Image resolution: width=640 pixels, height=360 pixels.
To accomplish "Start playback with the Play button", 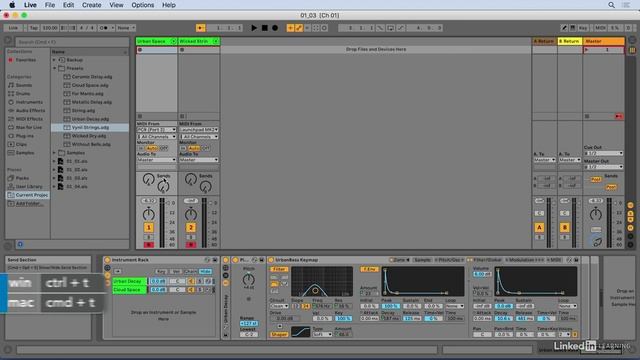I will click(x=254, y=28).
